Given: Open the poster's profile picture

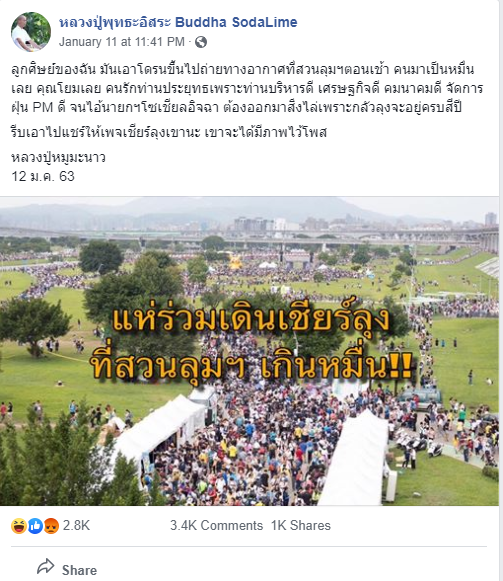Looking at the screenshot, I should click(x=31, y=31).
